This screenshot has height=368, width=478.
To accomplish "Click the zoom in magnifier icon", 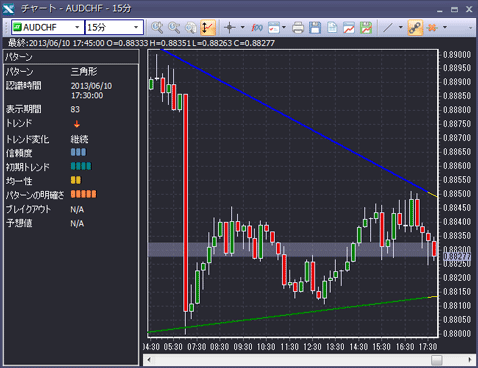I will [x=157, y=27].
